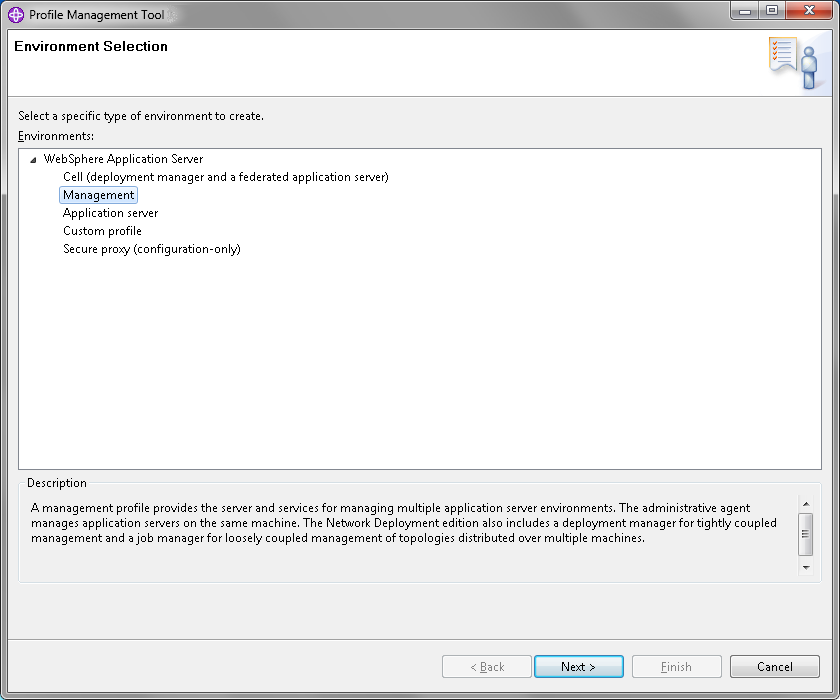840x700 pixels.
Task: Click the Back button
Action: tap(486, 667)
